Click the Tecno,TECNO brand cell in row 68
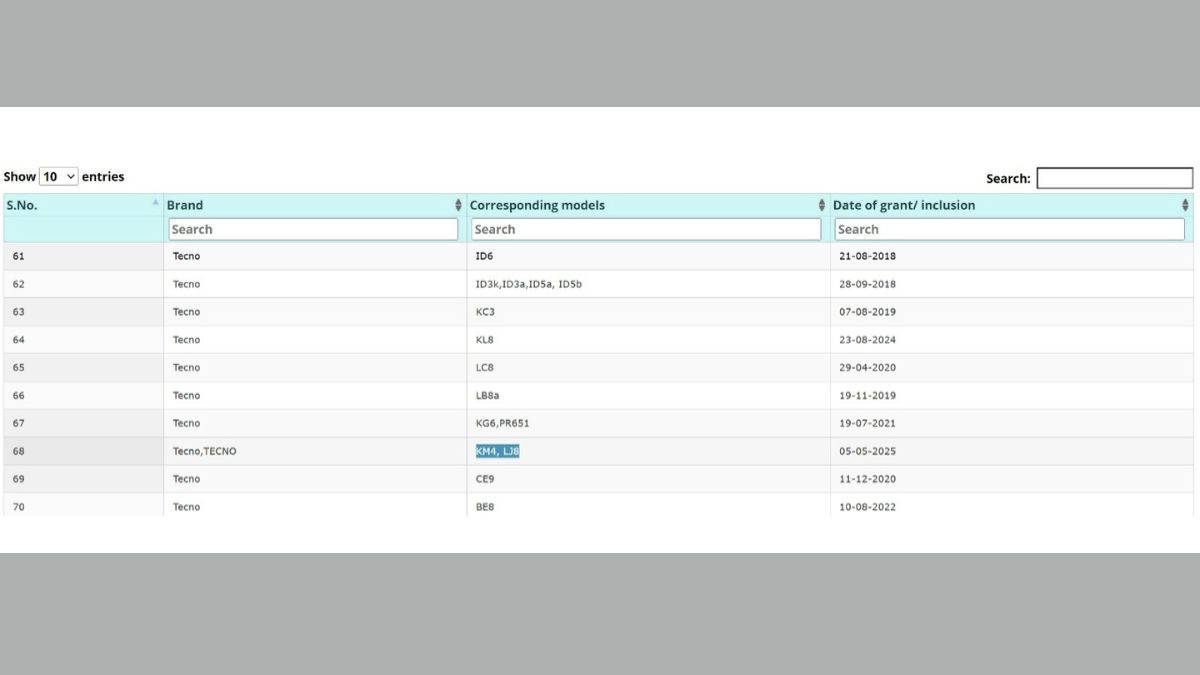Viewport: 1200px width, 675px height. click(204, 451)
